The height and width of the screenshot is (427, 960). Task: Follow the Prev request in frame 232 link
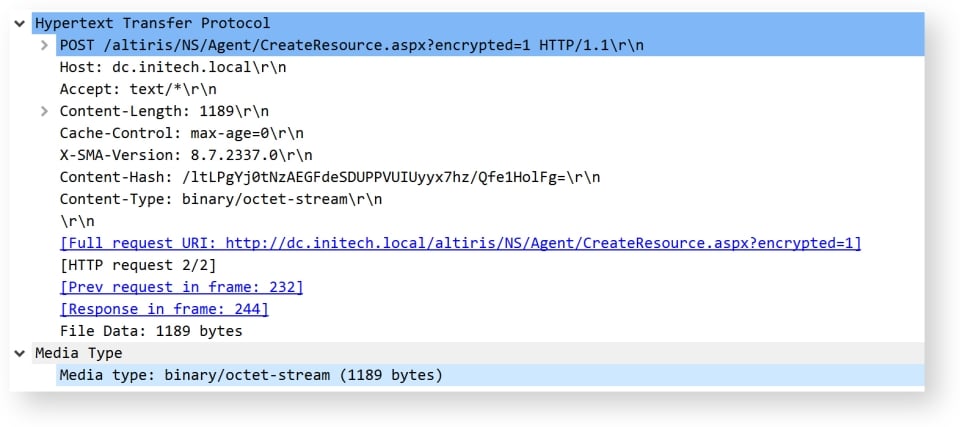[x=181, y=287]
